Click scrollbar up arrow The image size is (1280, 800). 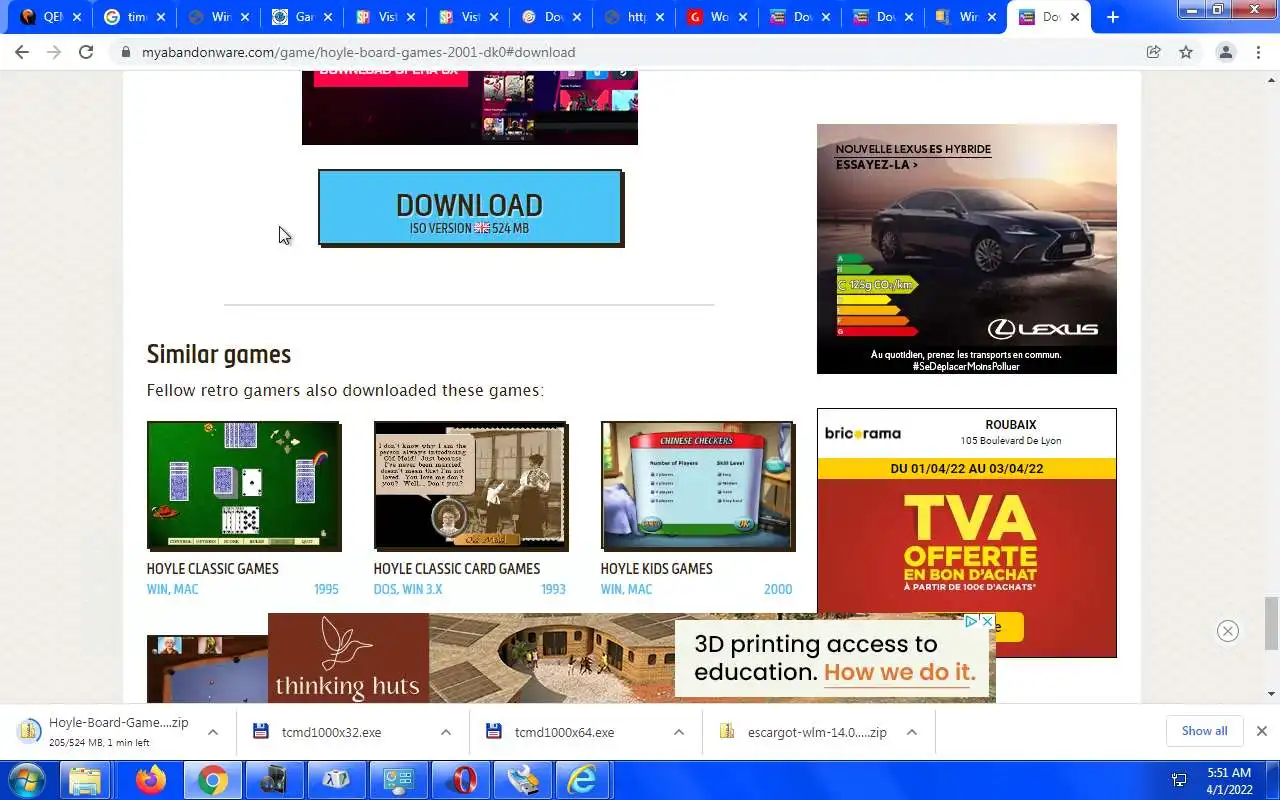[1271, 80]
